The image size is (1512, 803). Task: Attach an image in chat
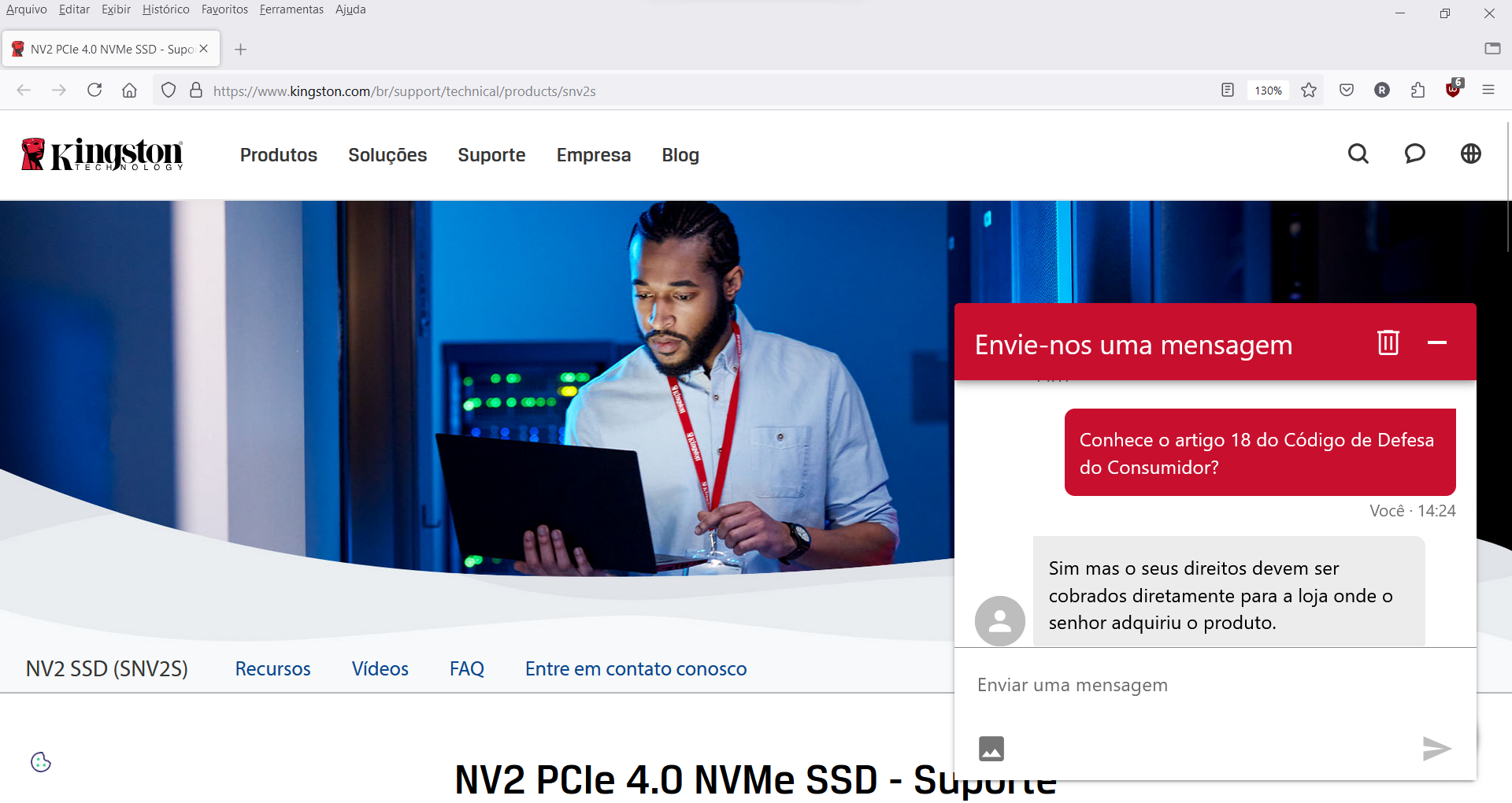click(991, 748)
